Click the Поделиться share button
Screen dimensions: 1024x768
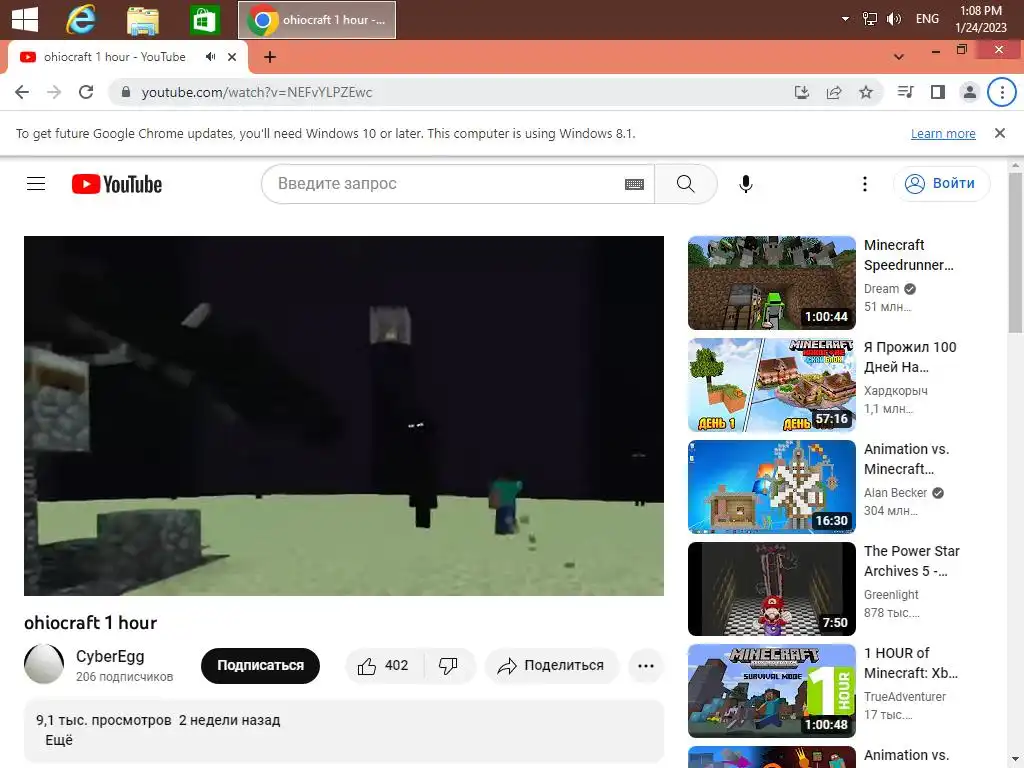551,665
